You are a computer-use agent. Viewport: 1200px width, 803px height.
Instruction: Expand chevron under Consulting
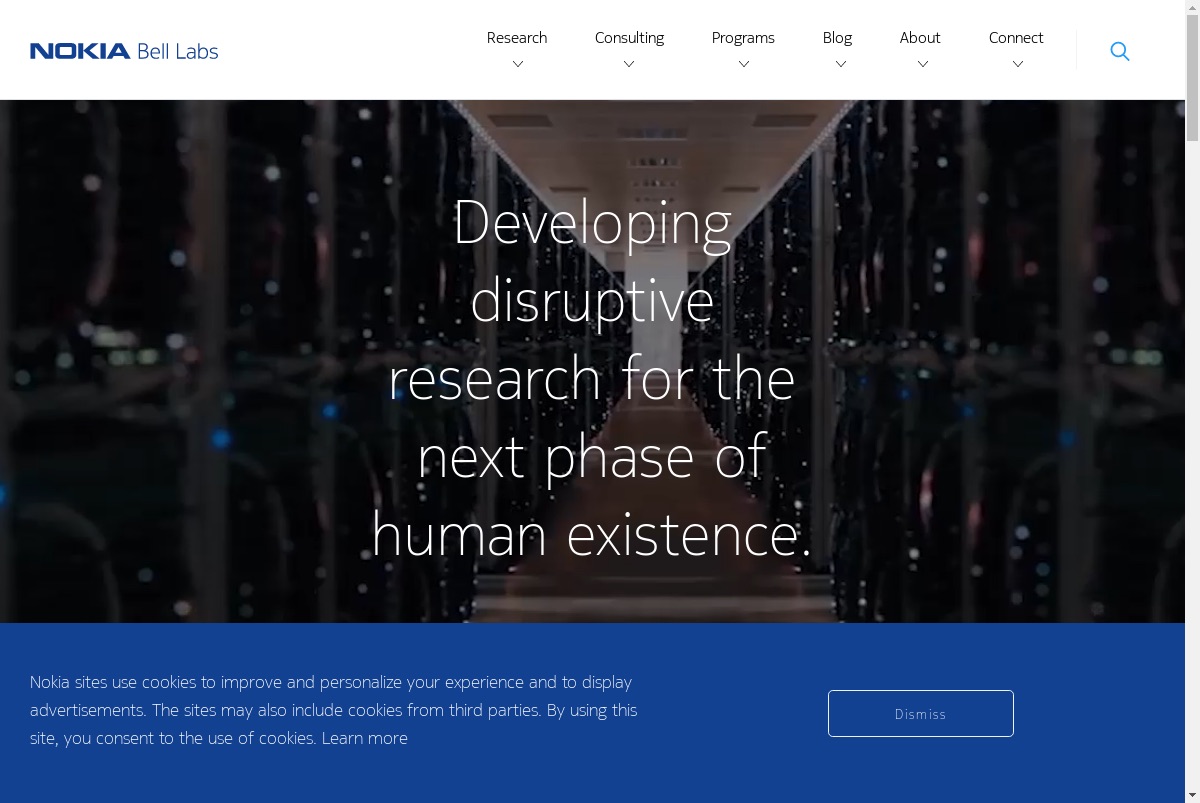point(629,64)
